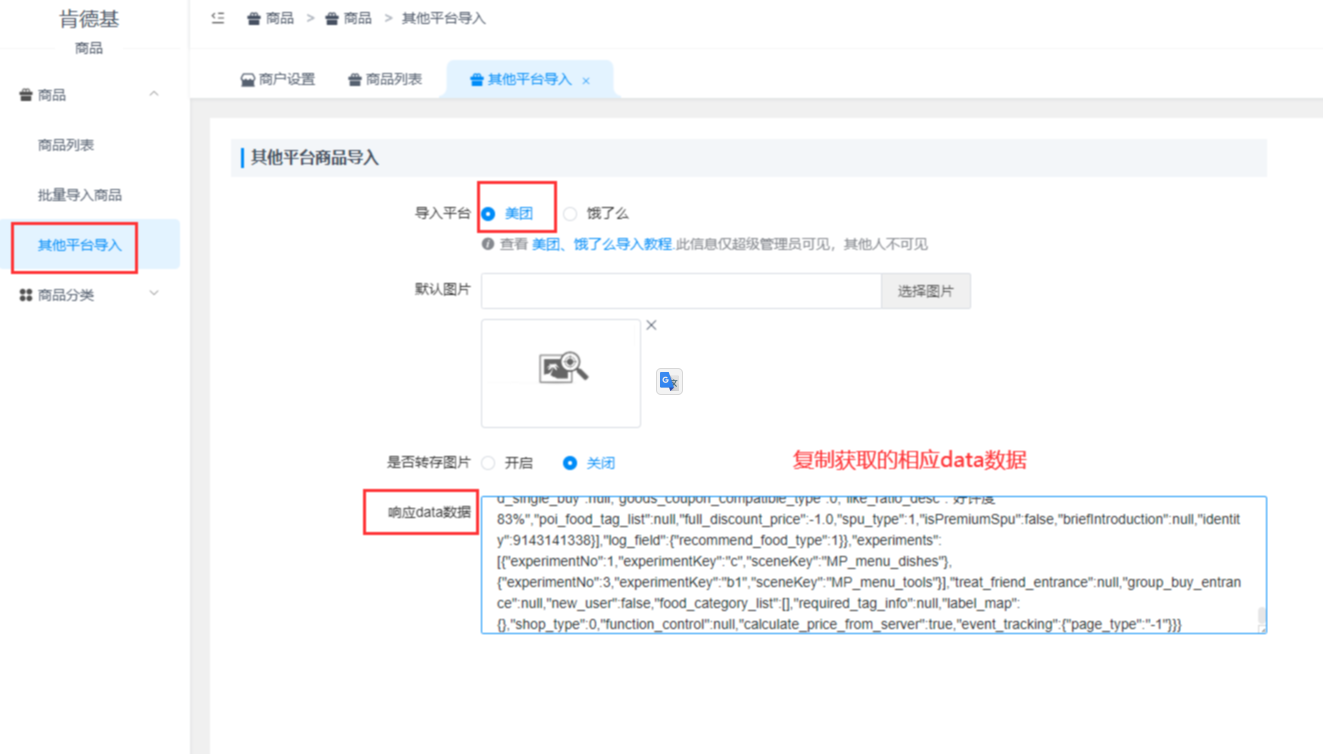Viewport: 1323px width, 754px height.
Task: Click the info icon beside 查看 hint
Action: click(x=488, y=243)
